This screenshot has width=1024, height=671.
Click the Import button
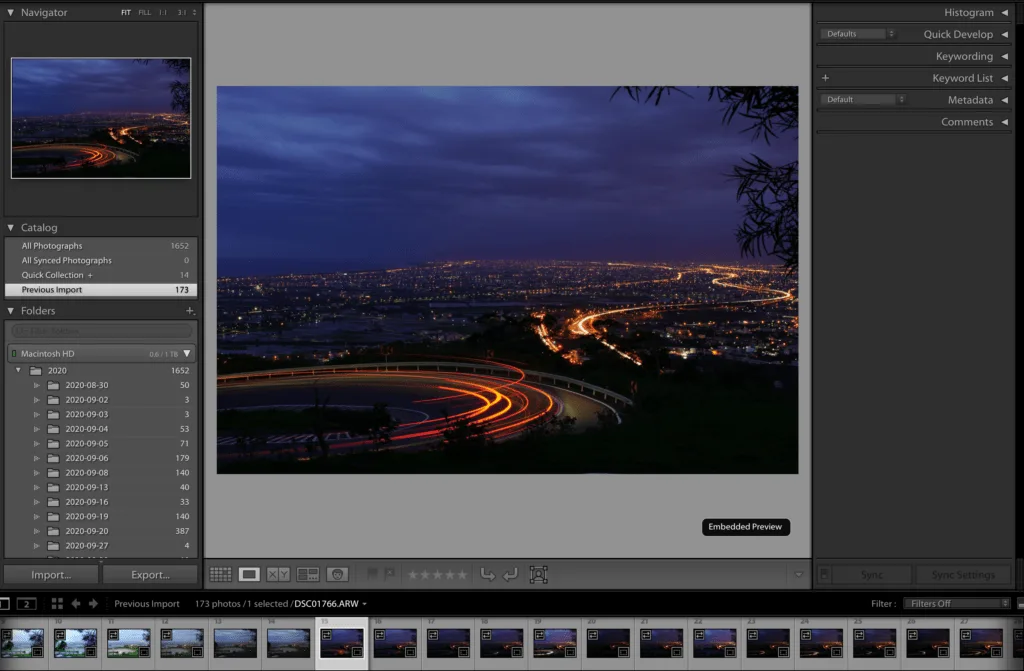pyautogui.click(x=51, y=575)
